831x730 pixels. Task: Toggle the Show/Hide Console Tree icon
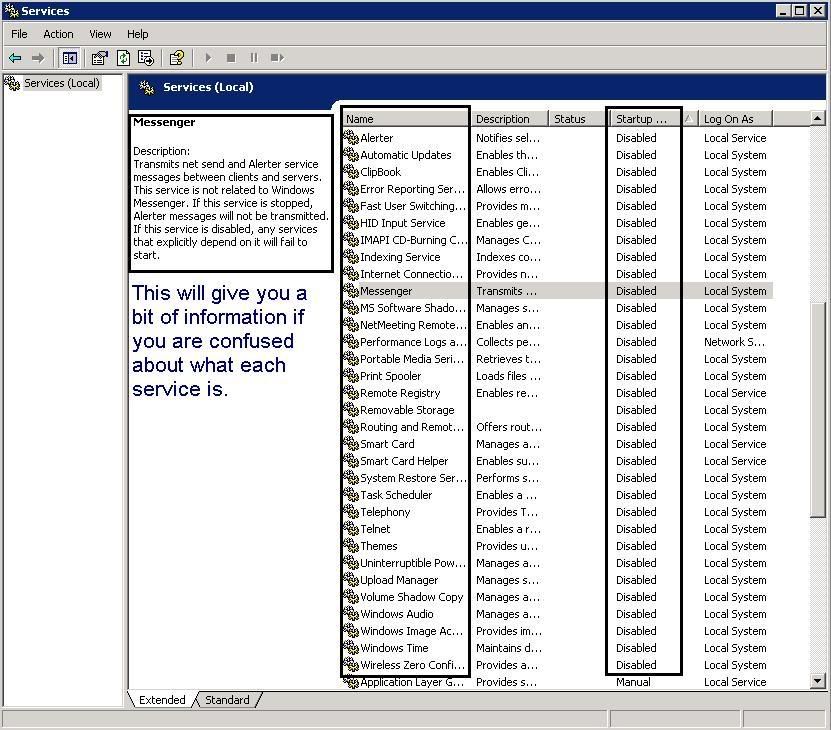coord(69,58)
